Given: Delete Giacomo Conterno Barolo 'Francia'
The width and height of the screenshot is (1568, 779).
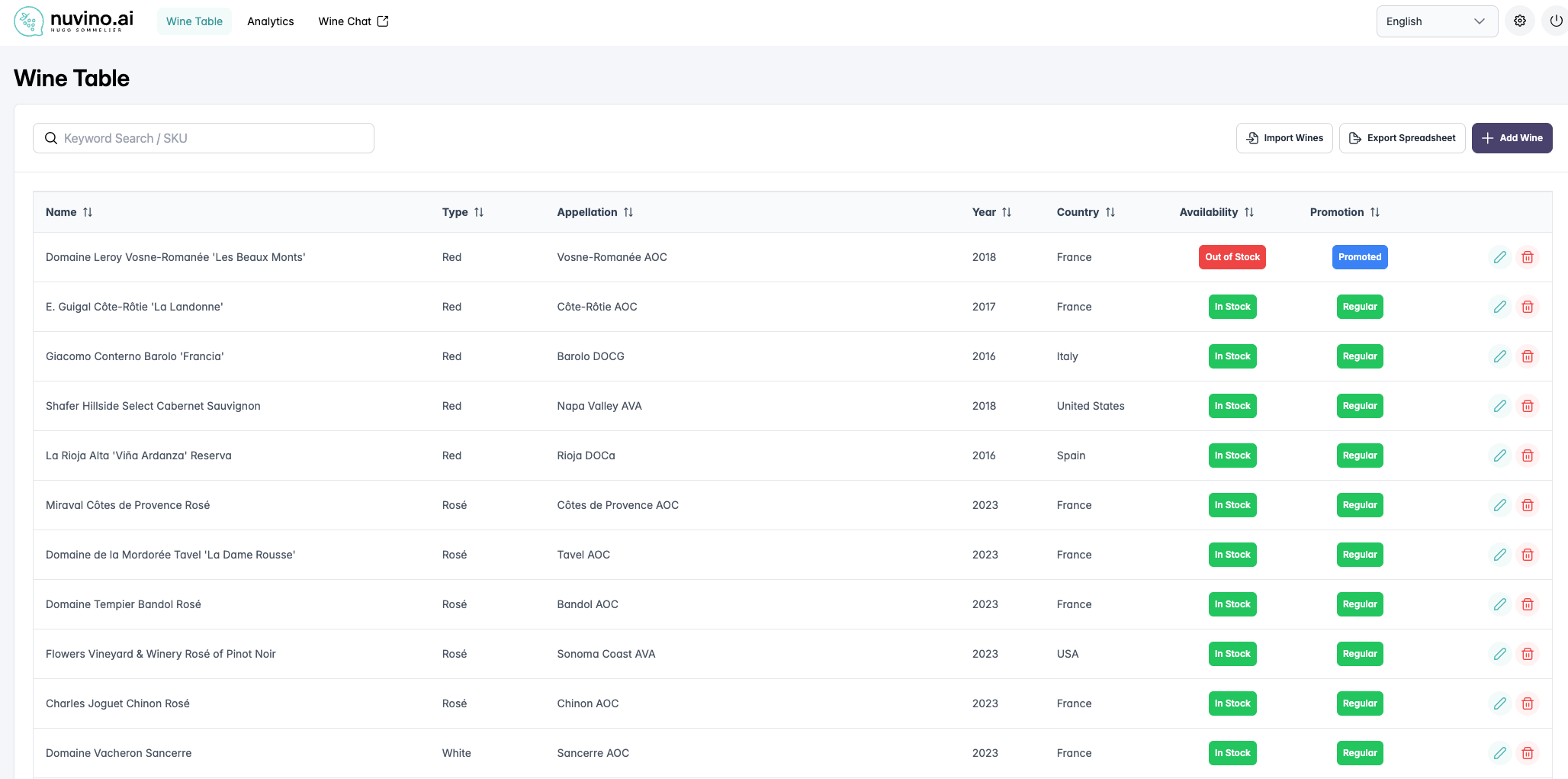Looking at the screenshot, I should pos(1528,356).
